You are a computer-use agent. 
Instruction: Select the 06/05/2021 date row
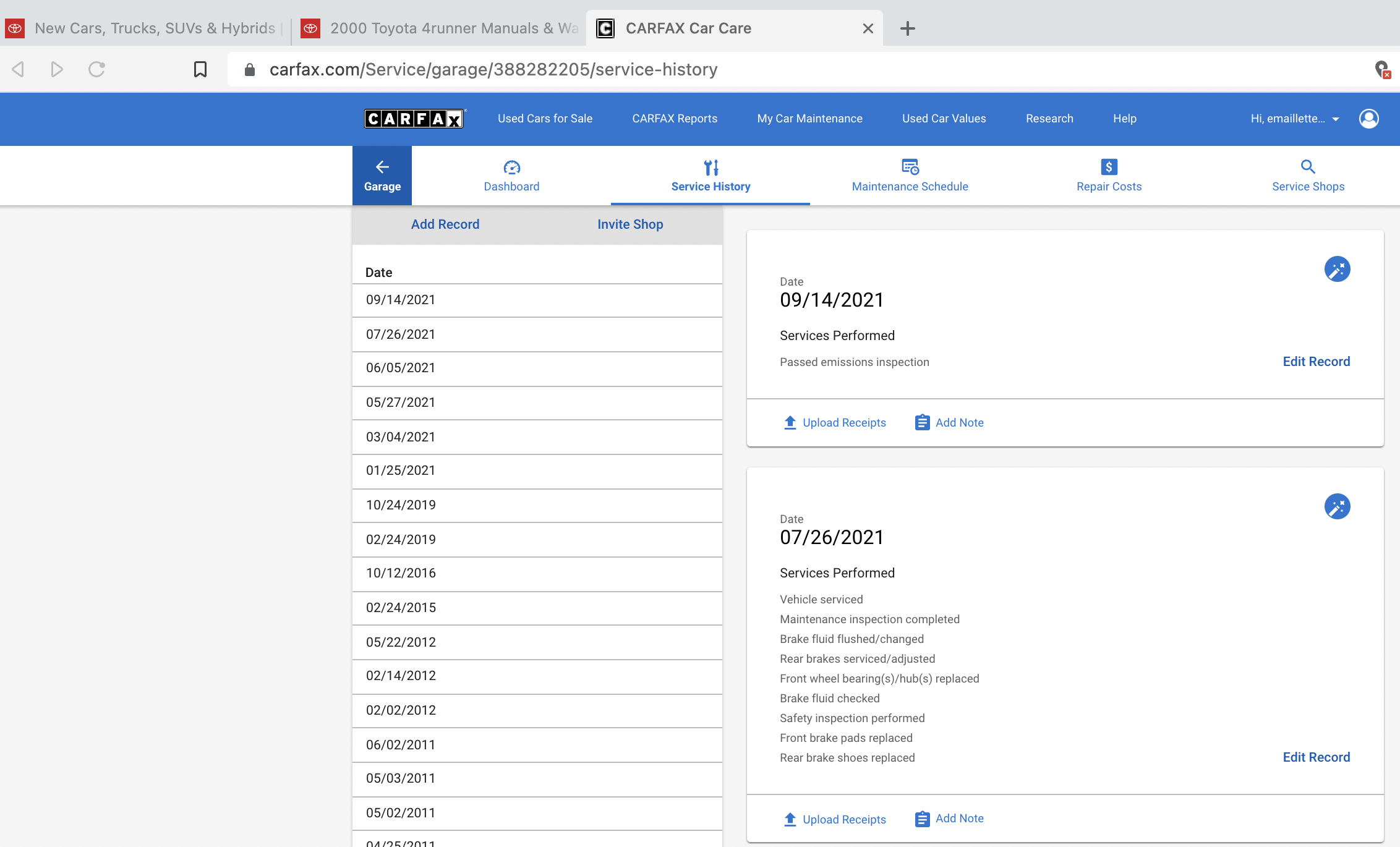point(537,368)
